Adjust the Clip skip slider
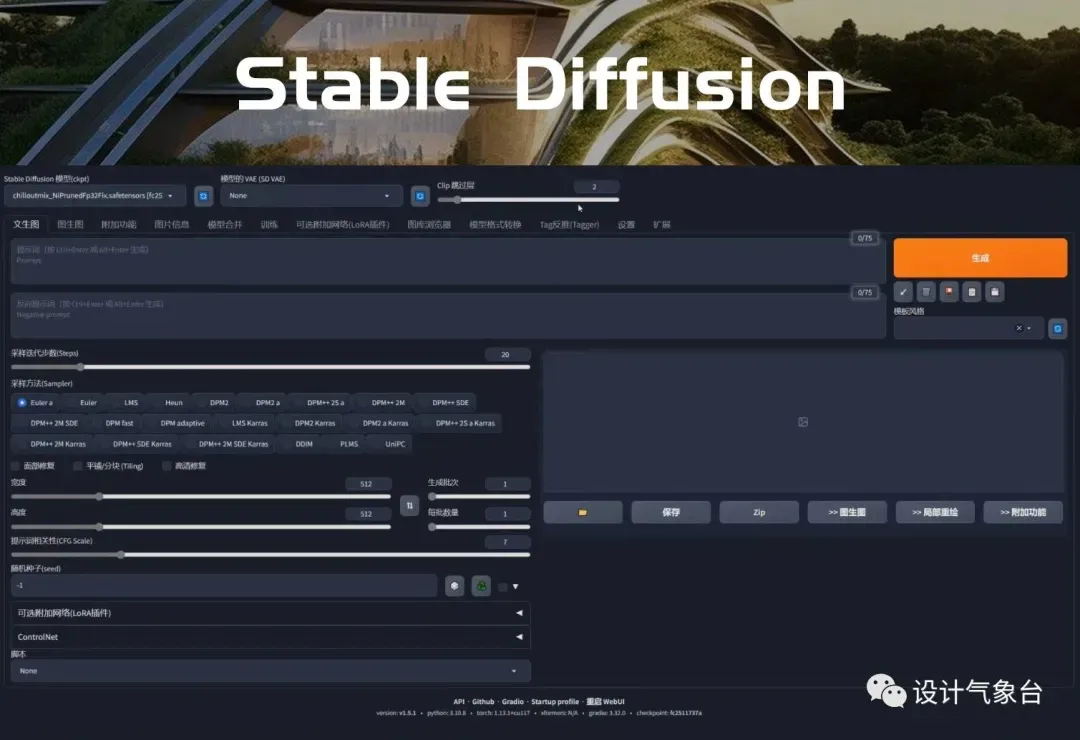Image resolution: width=1080 pixels, height=740 pixels. (528, 200)
